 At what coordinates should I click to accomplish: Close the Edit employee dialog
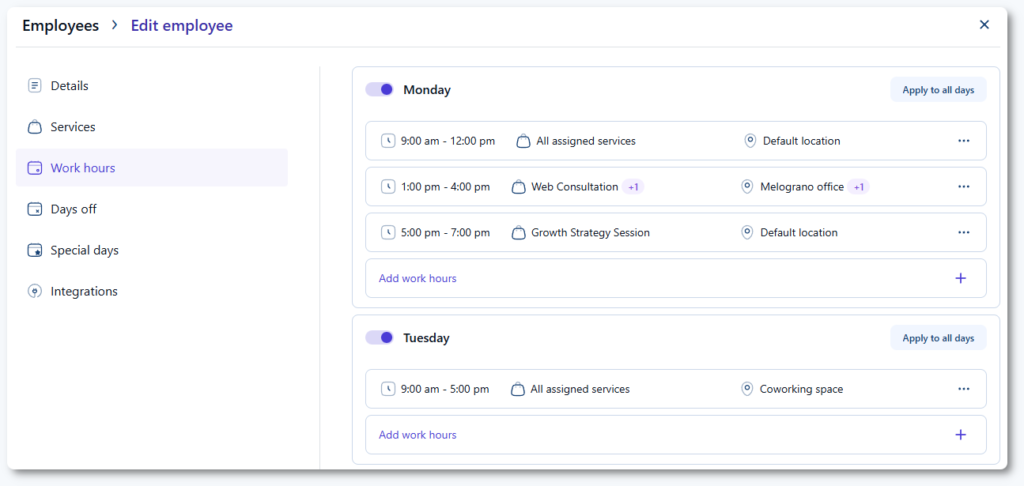click(984, 25)
